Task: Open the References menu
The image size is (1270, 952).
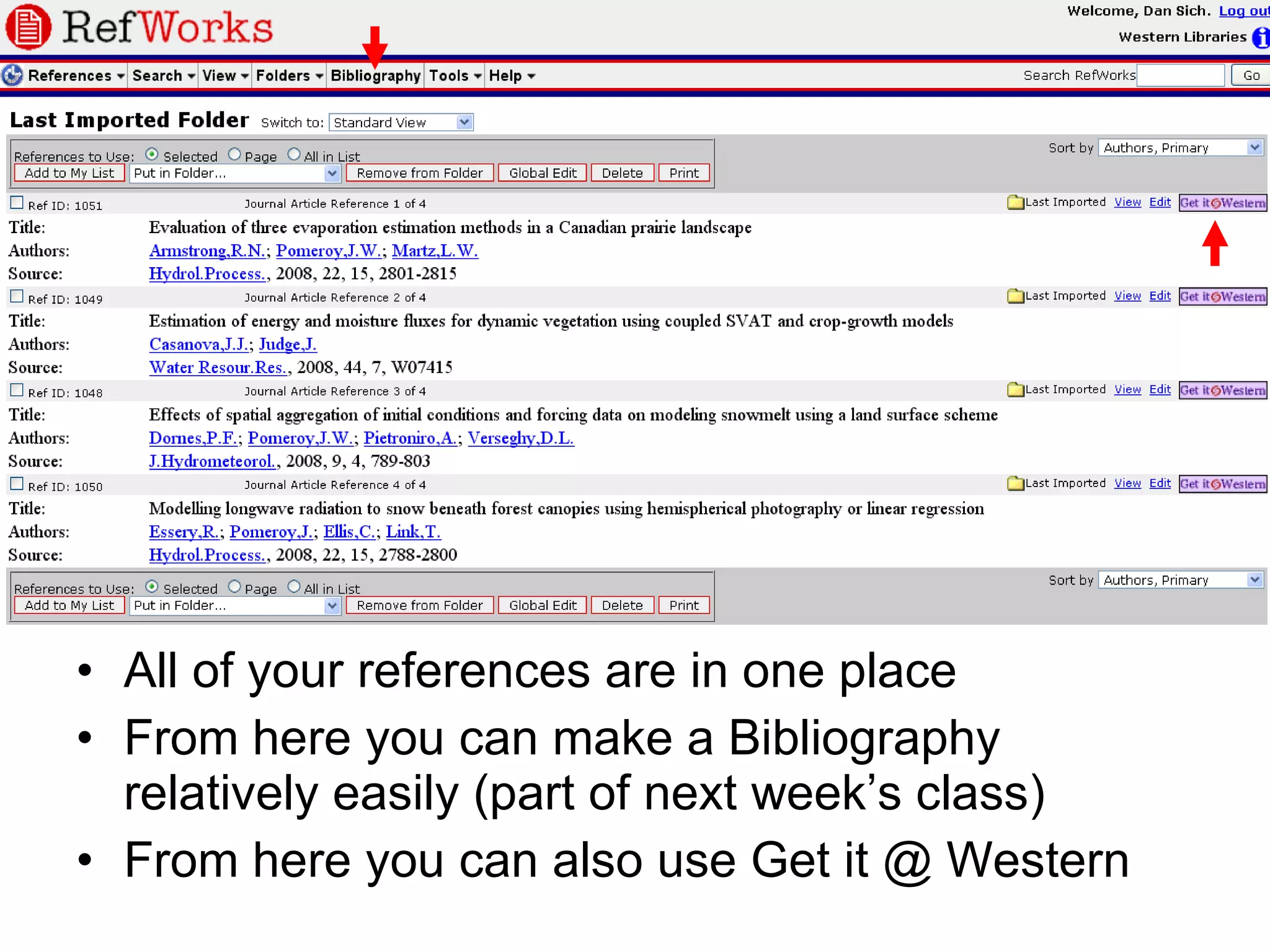Action: (76, 76)
